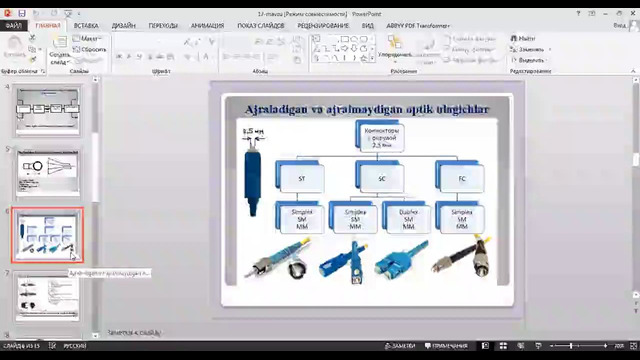This screenshot has height=360, width=640.
Task: Switch to the ВСТАВКА tab
Action: [86, 25]
